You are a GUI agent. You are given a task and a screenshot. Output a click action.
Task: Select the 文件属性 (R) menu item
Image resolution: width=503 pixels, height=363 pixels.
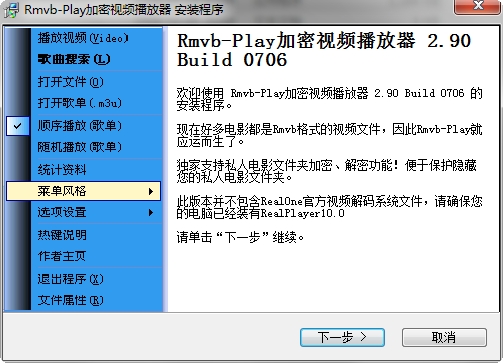[71, 300]
